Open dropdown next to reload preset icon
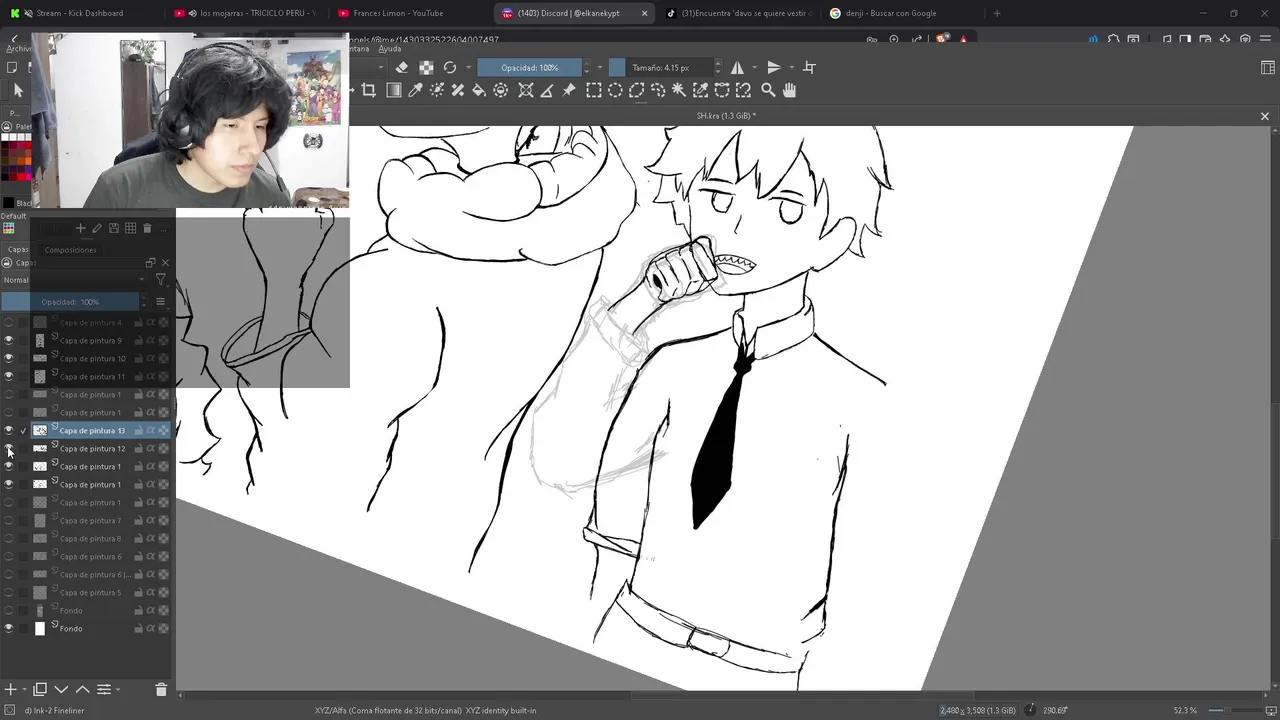1280x720 pixels. 467,67
